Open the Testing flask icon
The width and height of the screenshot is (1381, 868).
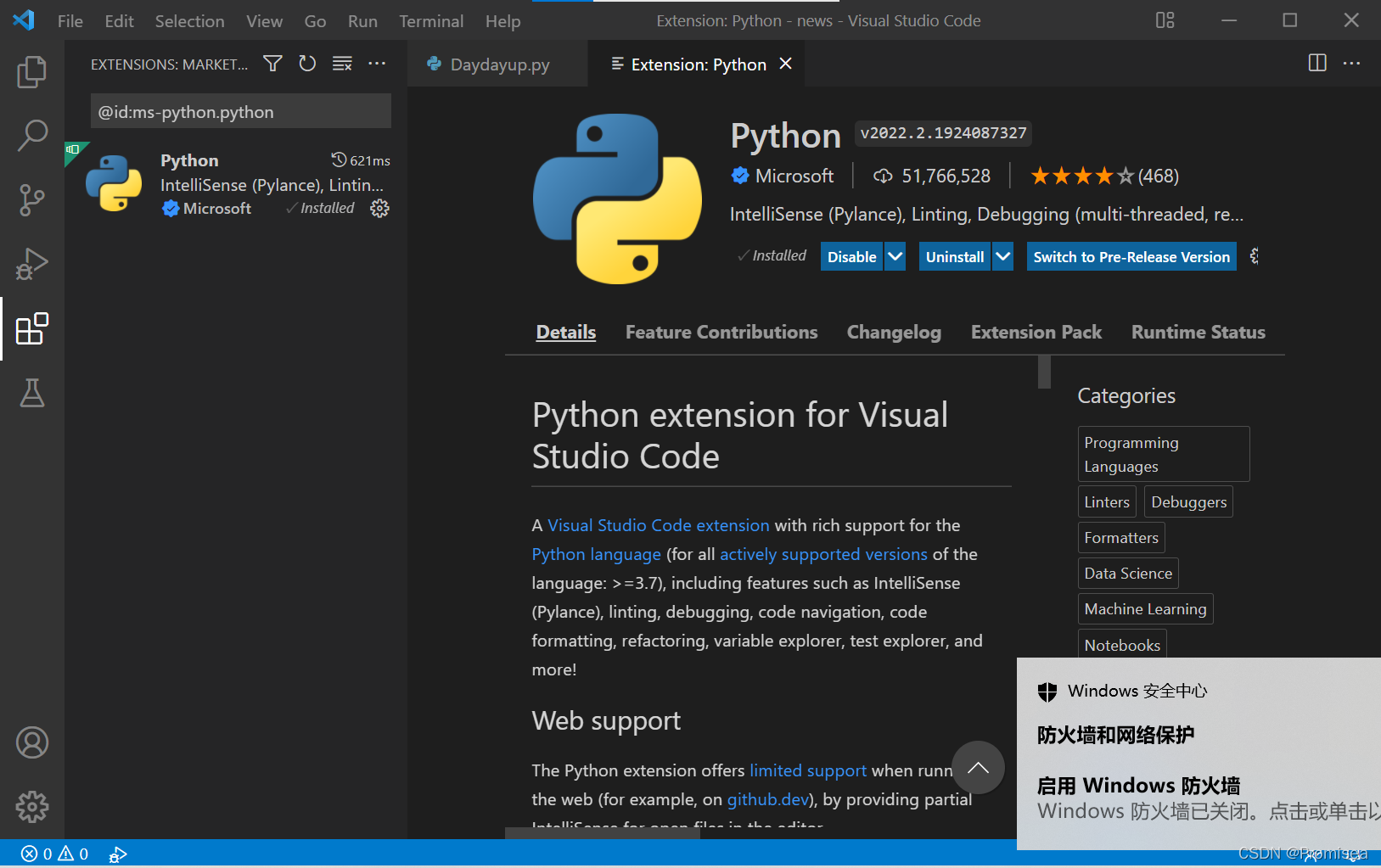[x=32, y=393]
